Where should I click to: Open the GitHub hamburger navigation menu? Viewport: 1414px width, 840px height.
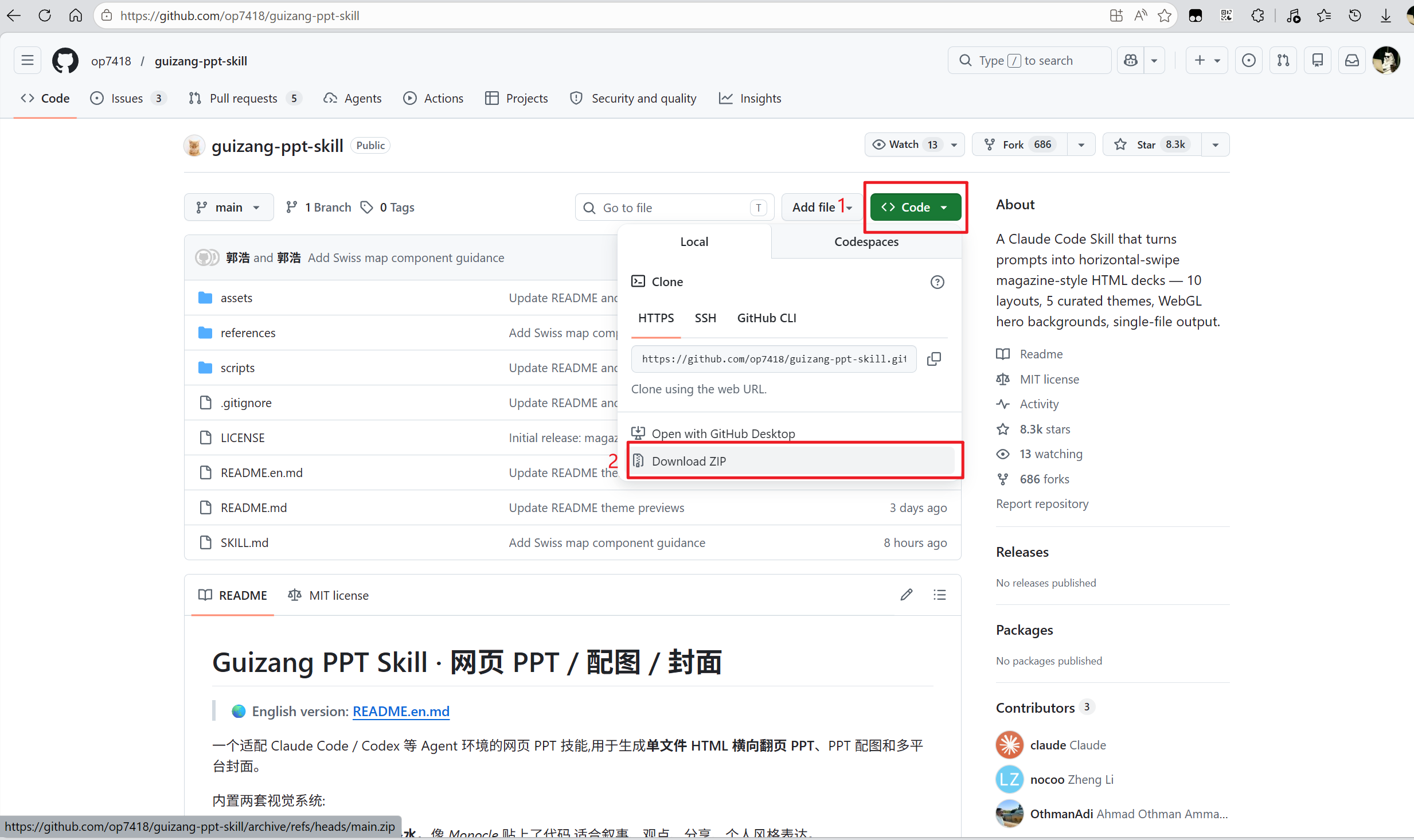coord(28,60)
